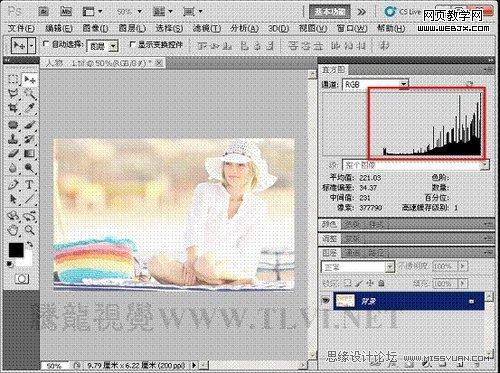Viewport: 500px width, 373px height.
Task: Click the lock position icon
Action: [370, 283]
